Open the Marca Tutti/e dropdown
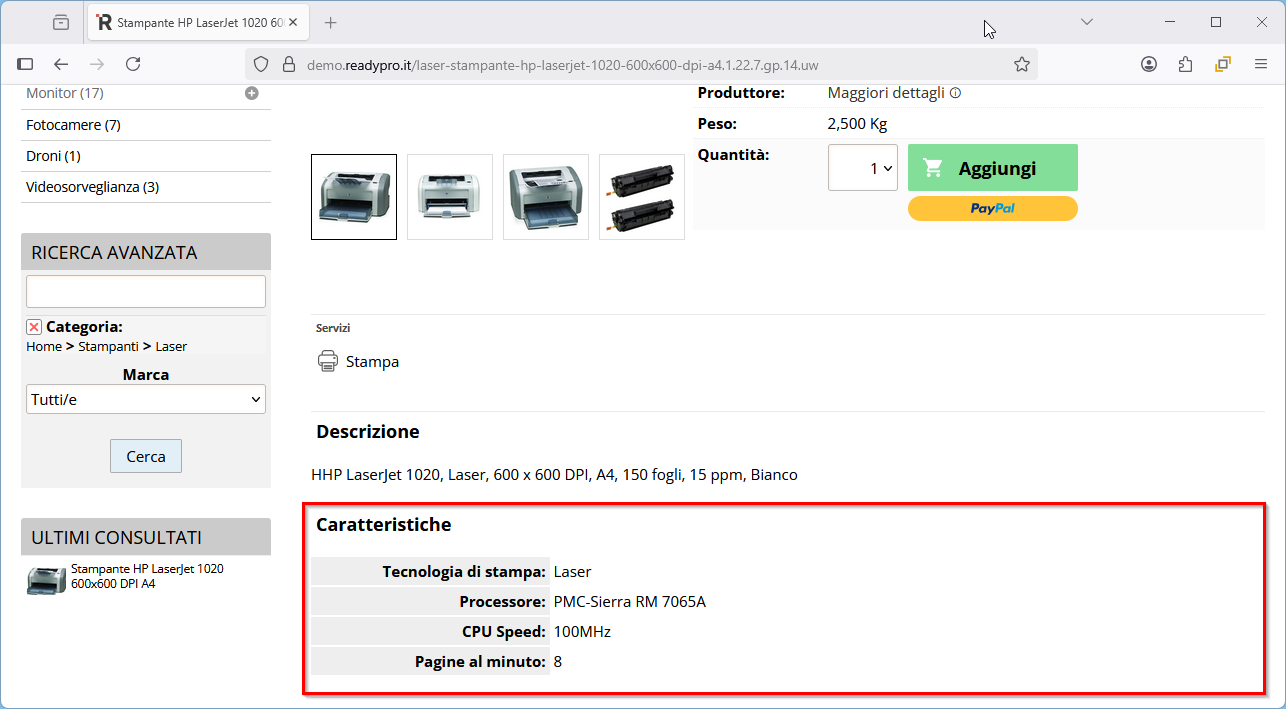This screenshot has height=709, width=1286. click(146, 399)
